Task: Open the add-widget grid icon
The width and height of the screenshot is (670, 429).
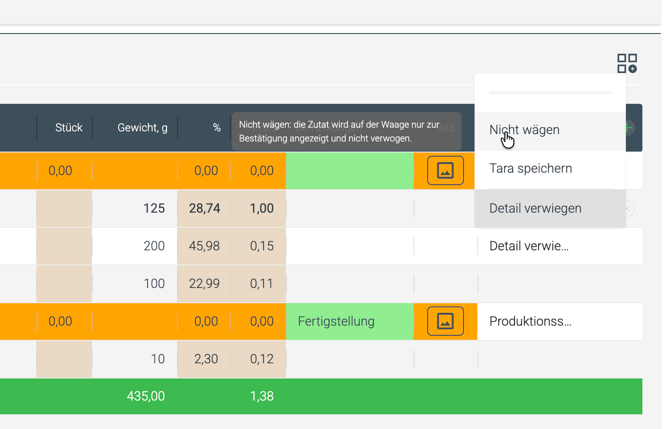Action: (627, 63)
